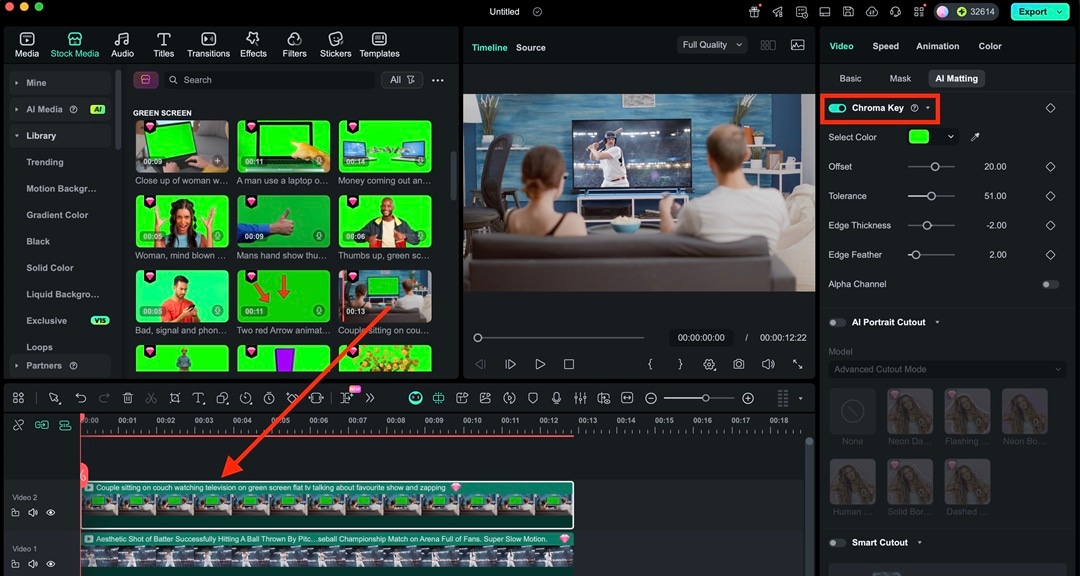Click the Delete trash icon in toolbar

pyautogui.click(x=127, y=398)
